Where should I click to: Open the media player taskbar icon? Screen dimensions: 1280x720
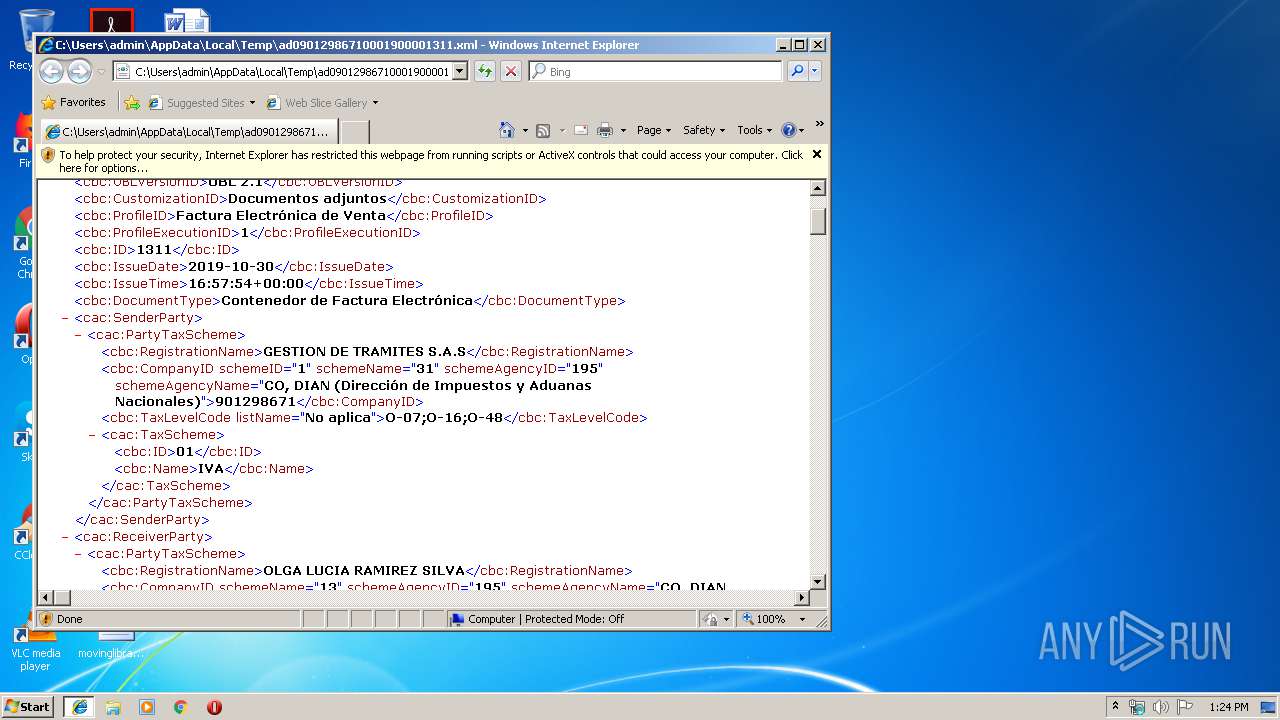[x=147, y=706]
